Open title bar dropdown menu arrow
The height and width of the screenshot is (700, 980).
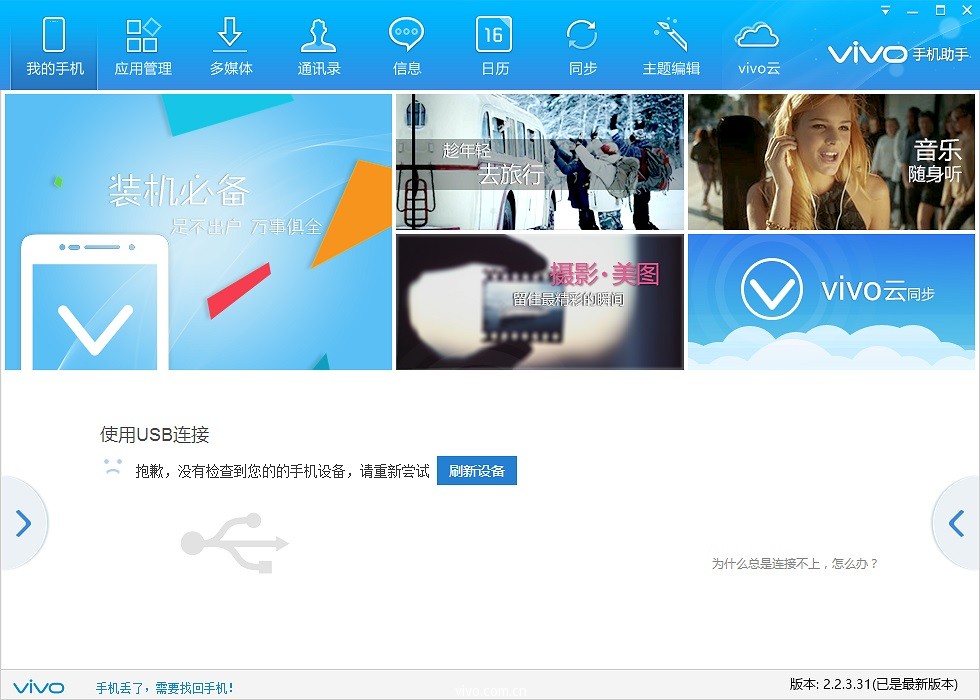tap(885, 11)
